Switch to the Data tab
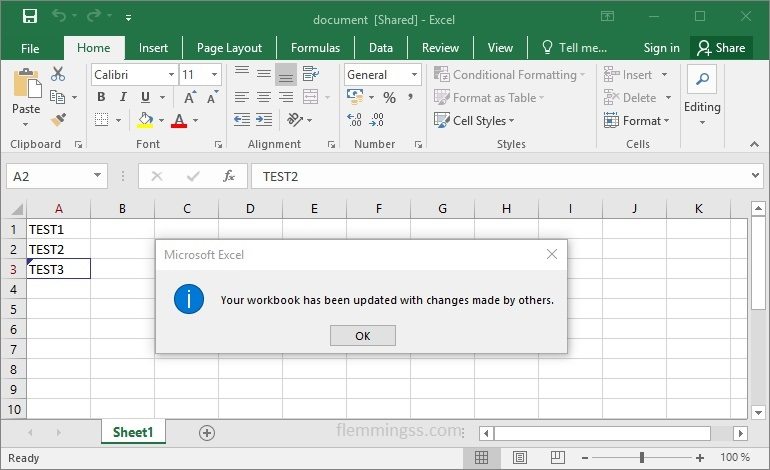This screenshot has width=770, height=470. 381,48
